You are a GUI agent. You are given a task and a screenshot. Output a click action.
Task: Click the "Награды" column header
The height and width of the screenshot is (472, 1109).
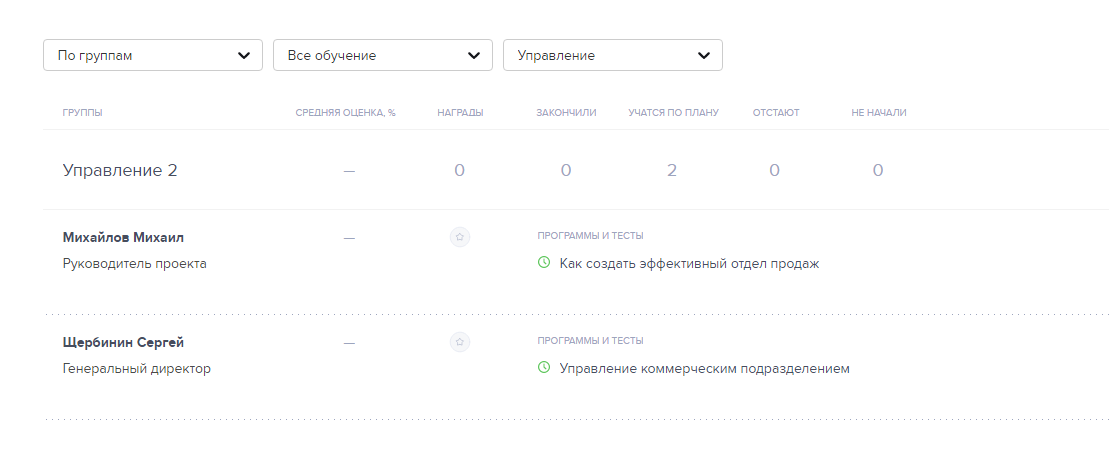[x=460, y=113]
